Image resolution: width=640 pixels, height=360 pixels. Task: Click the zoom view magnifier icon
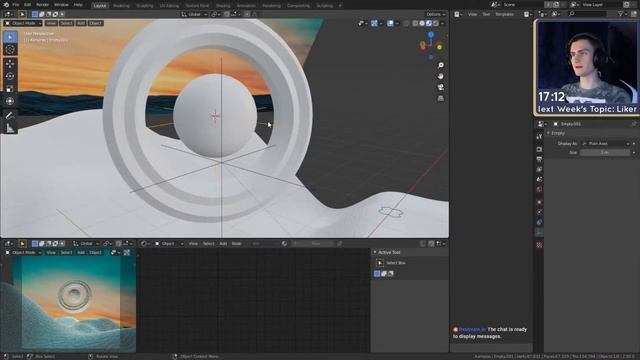point(441,65)
